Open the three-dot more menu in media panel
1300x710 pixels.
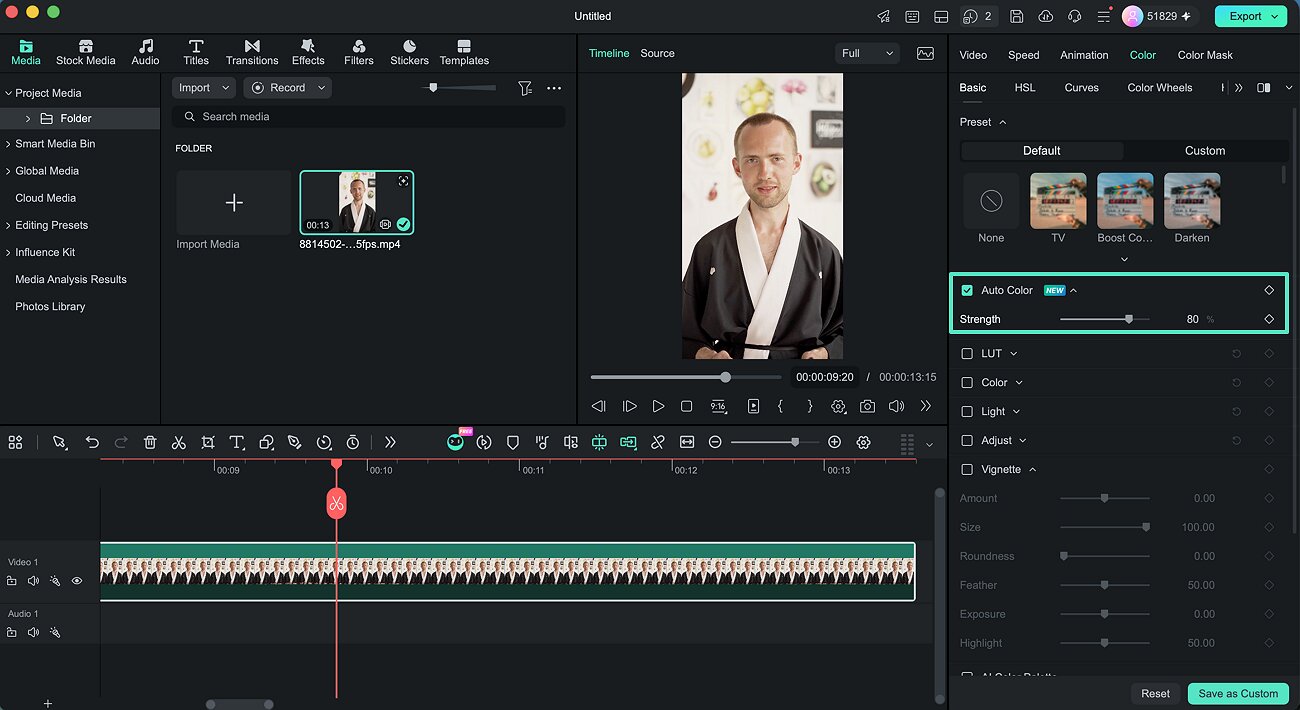554,88
